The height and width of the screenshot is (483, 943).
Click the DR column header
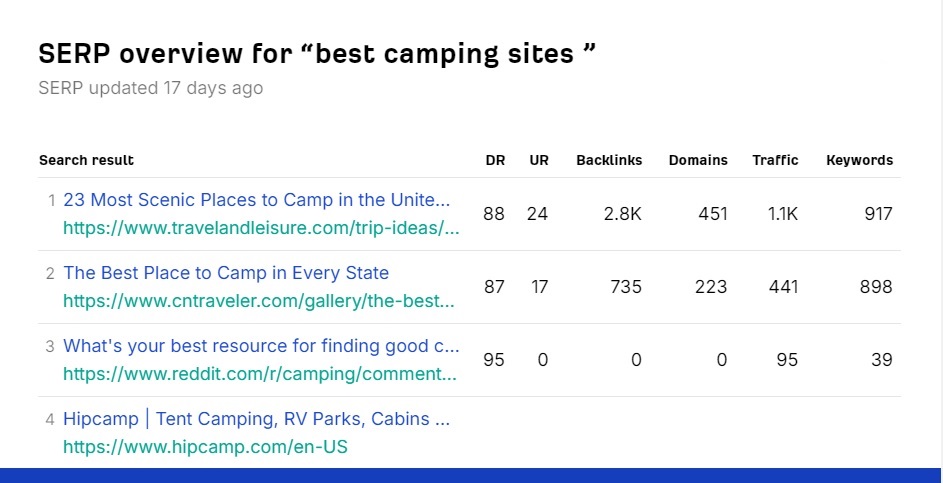click(496, 161)
